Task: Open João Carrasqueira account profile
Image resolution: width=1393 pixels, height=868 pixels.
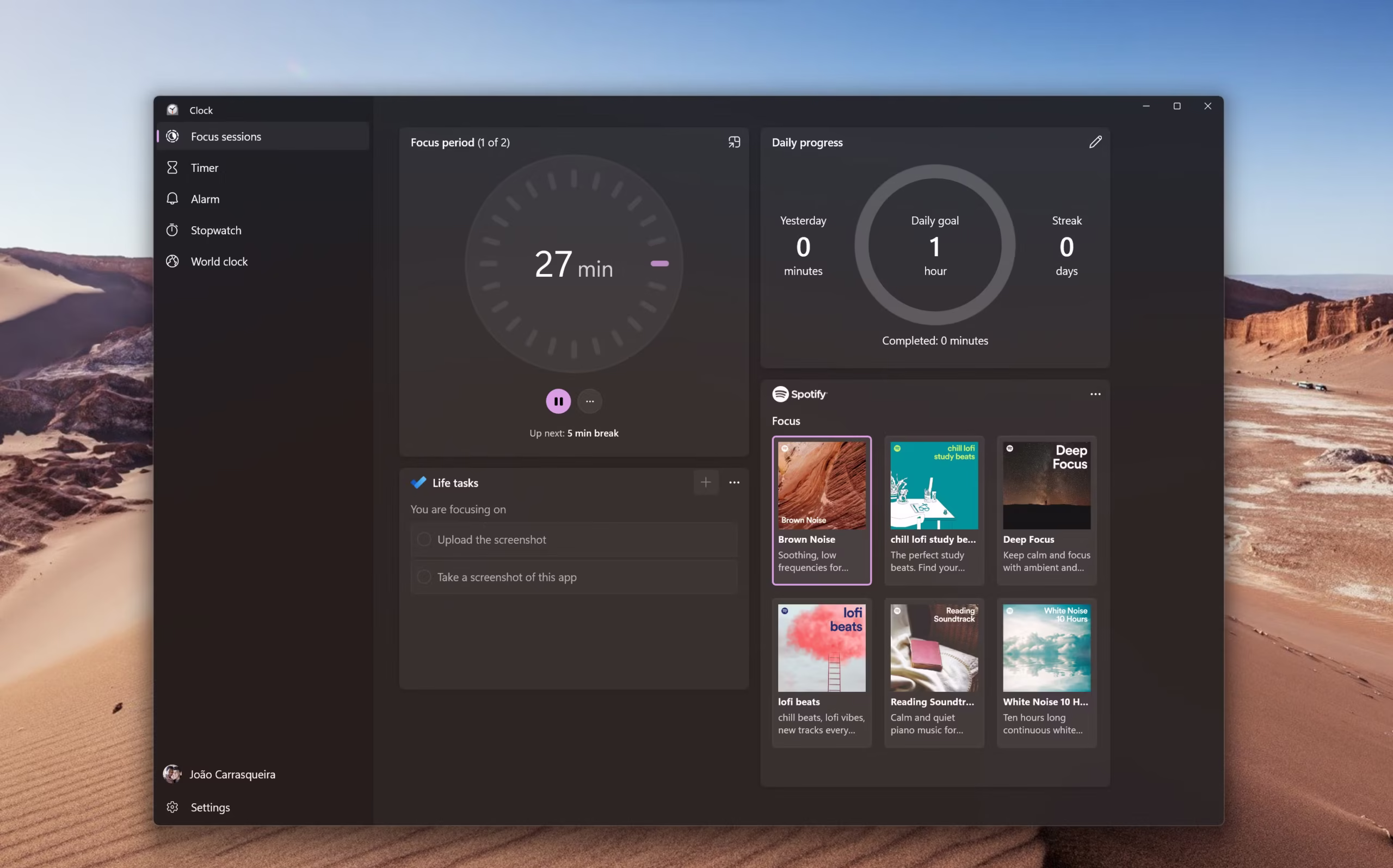Action: [232, 774]
